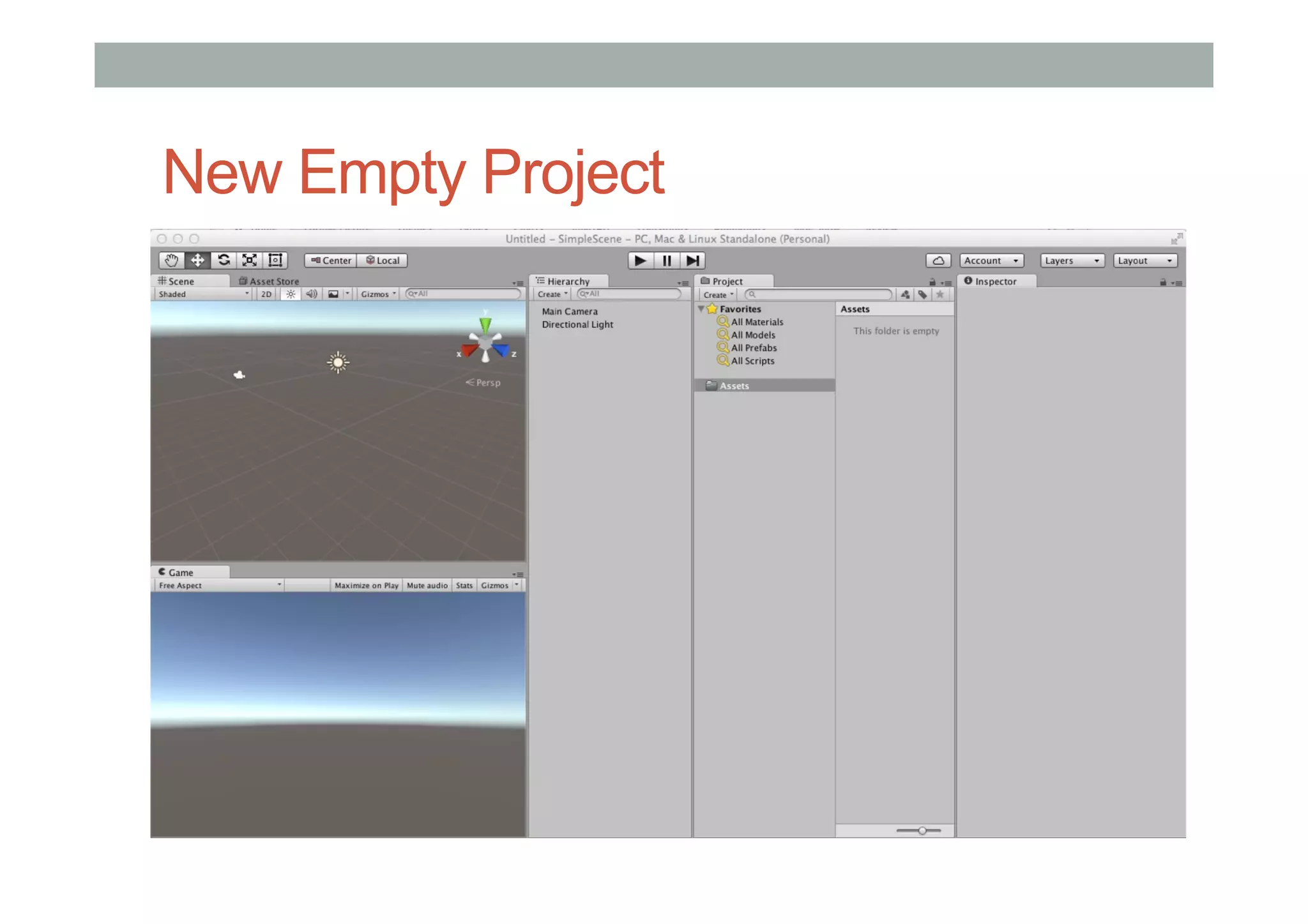Screen dimensions: 1308x924
Task: Select the Rect transform tool
Action: 275,261
